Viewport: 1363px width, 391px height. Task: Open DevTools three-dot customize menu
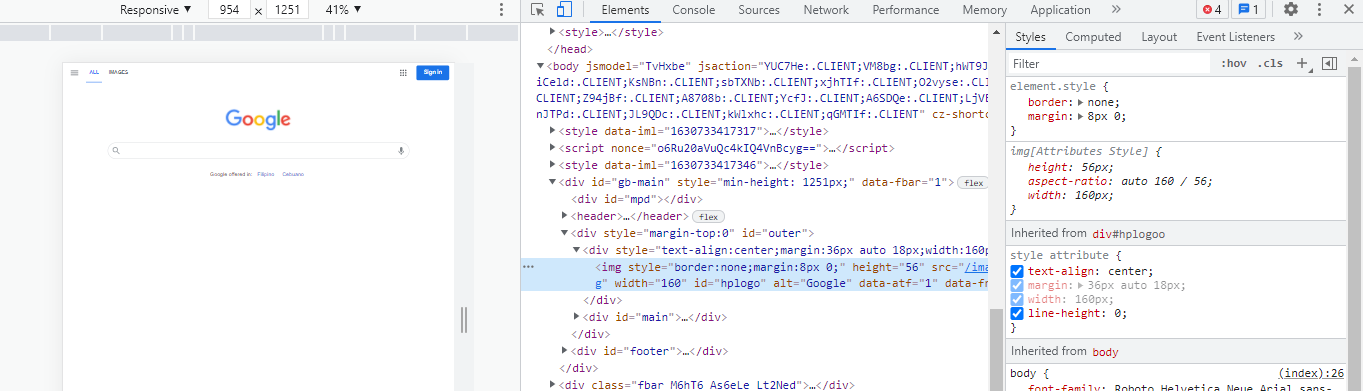coord(1320,10)
